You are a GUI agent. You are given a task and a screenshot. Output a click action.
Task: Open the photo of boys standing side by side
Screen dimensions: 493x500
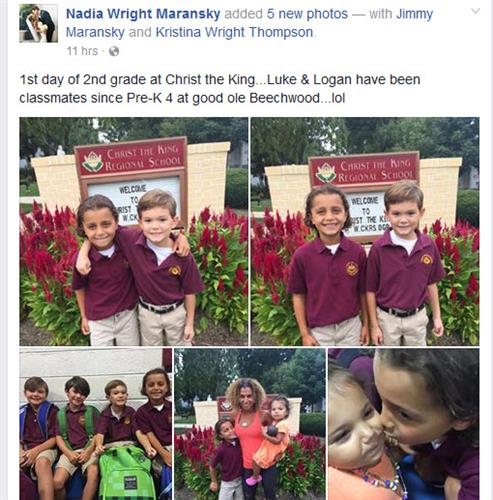(365, 231)
